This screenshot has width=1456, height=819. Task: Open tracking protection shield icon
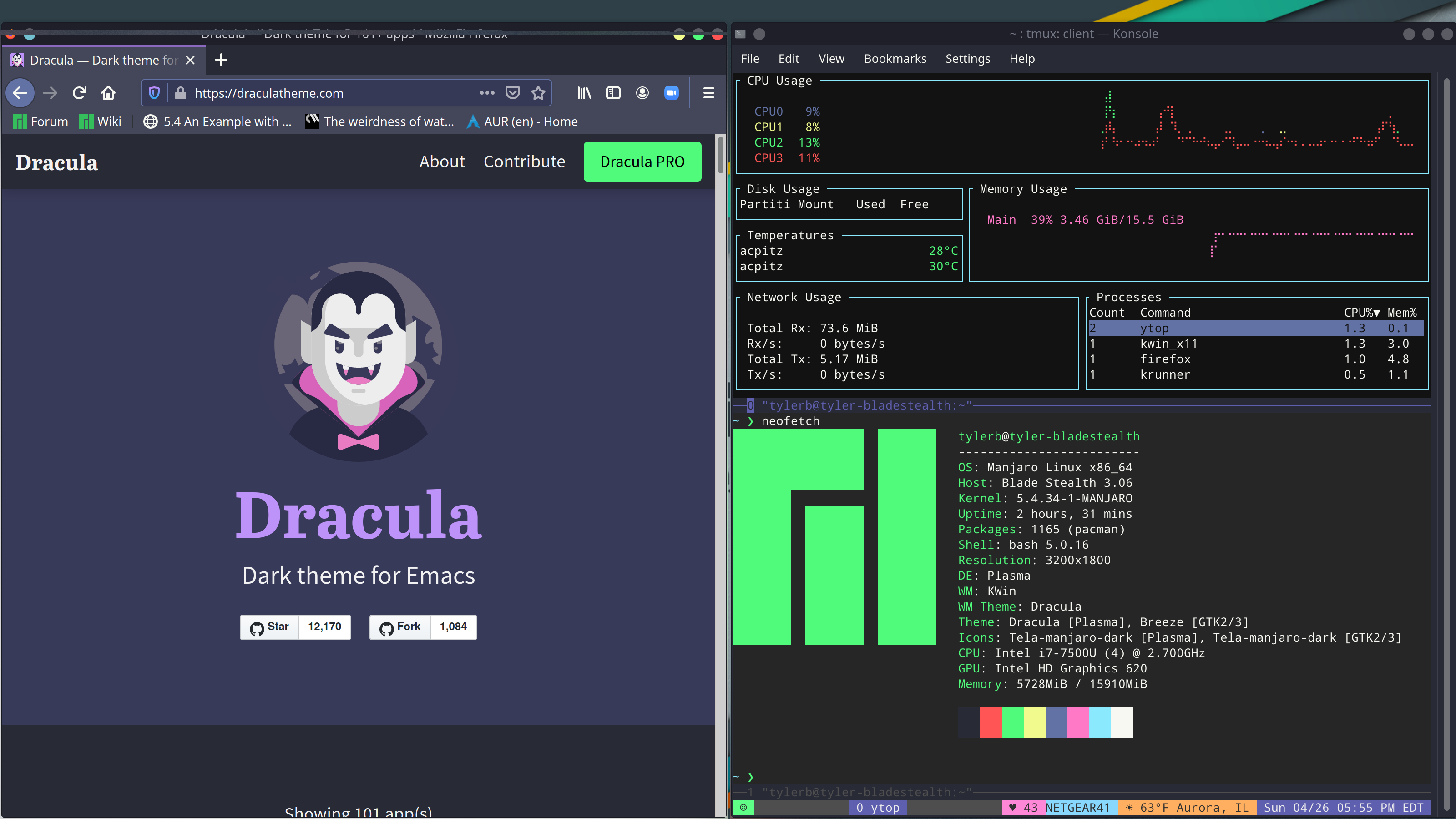(154, 93)
